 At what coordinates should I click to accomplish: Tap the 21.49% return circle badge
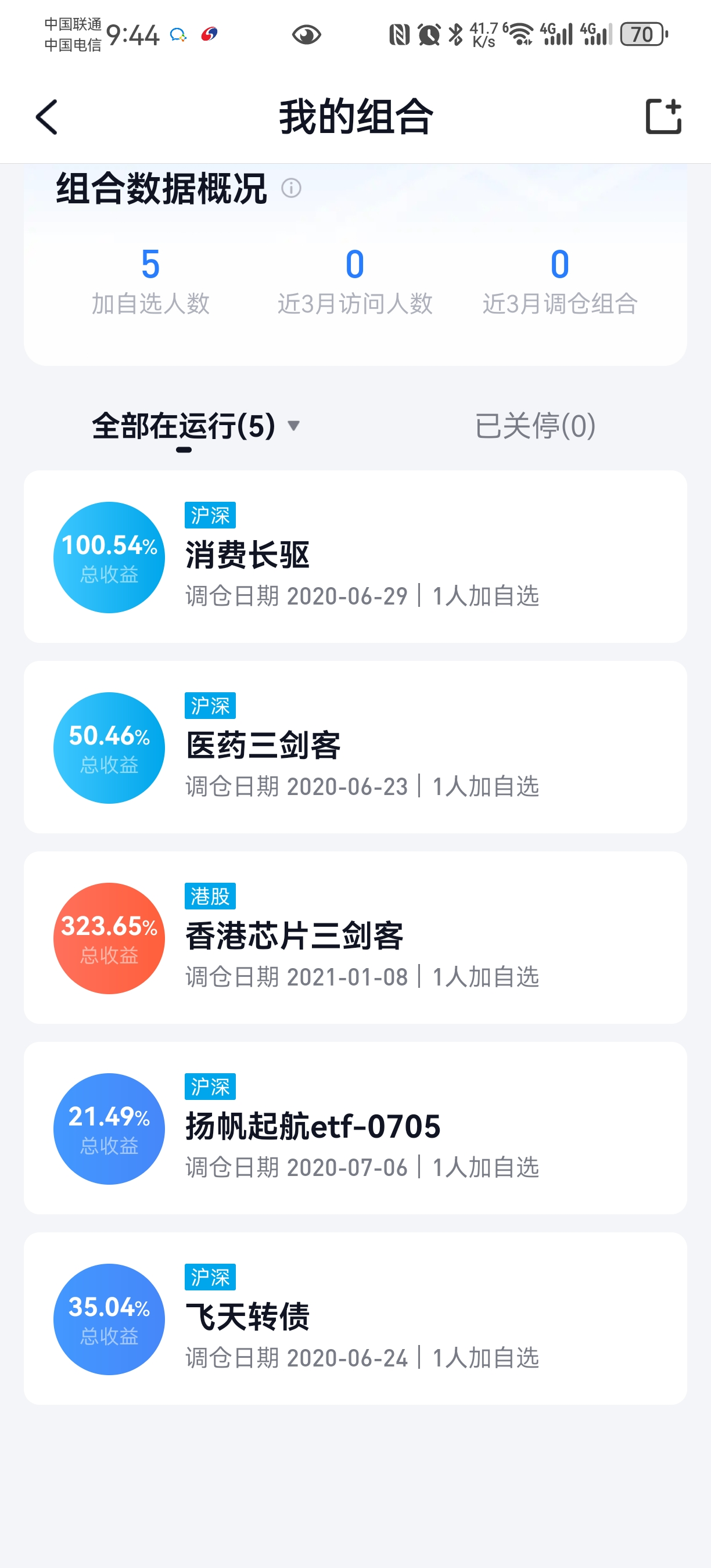coord(110,1128)
